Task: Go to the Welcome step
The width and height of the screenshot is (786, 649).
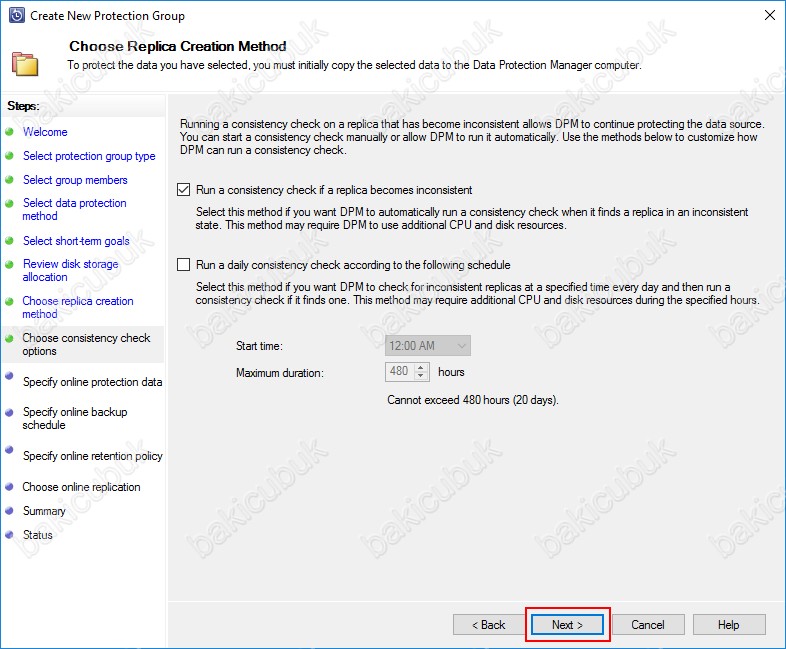Action: tap(45, 132)
